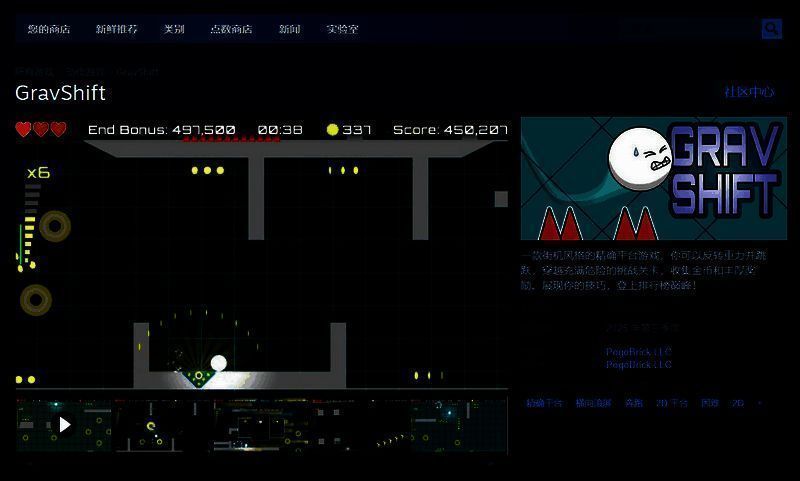Expand the 新鲜推荐 dropdown
The image size is (800, 481).
pyautogui.click(x=116, y=29)
